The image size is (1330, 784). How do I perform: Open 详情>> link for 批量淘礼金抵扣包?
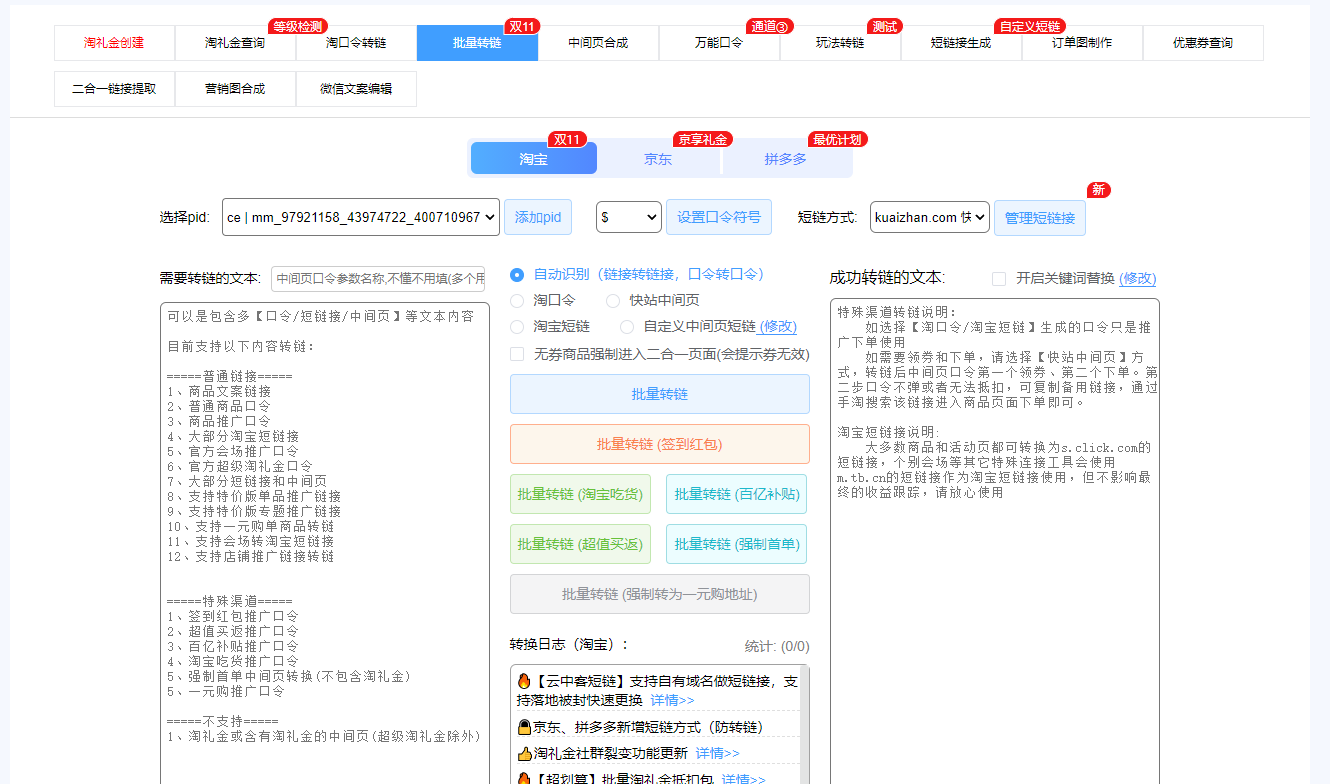point(744,779)
